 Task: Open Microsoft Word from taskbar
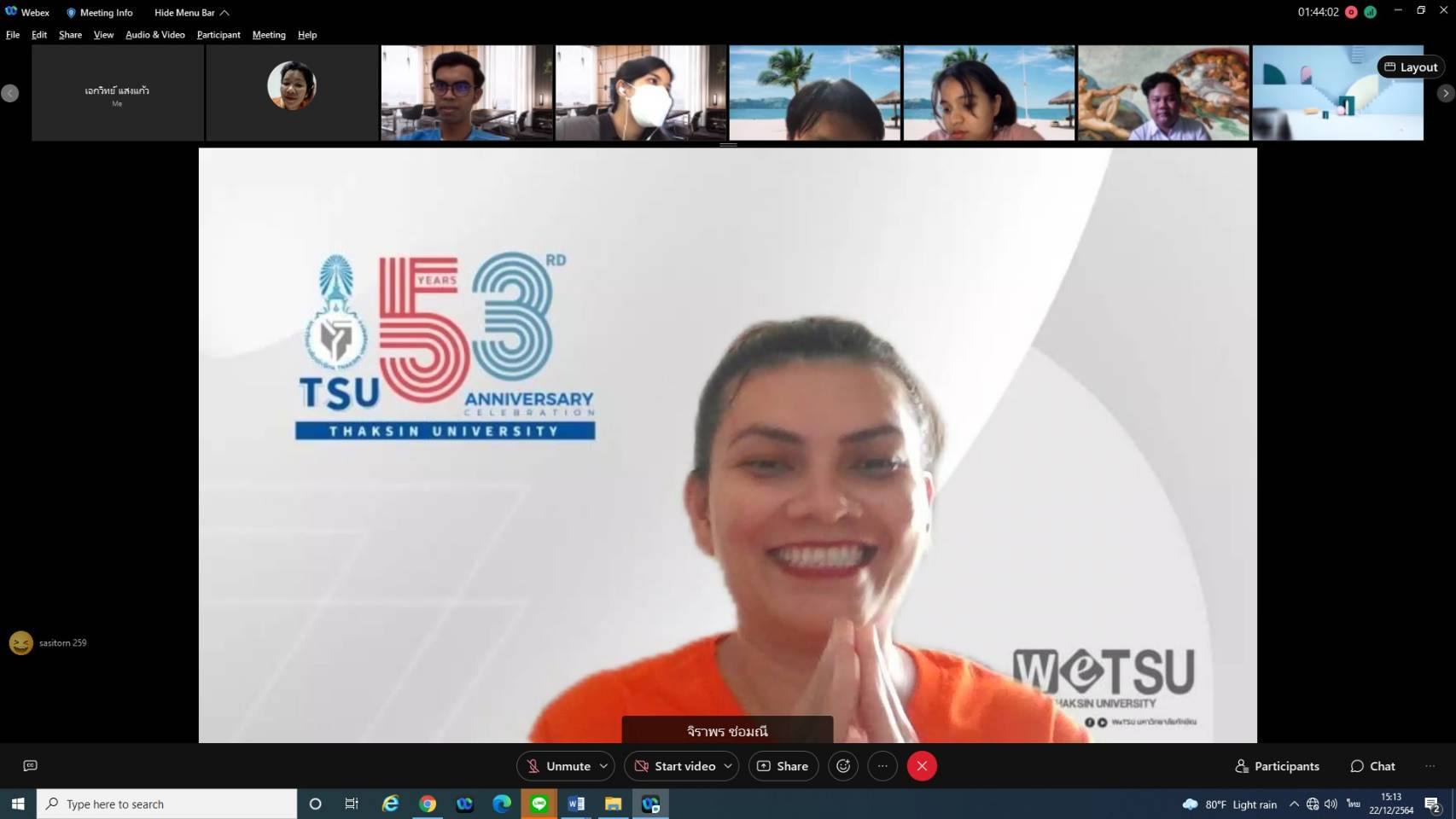click(x=576, y=804)
